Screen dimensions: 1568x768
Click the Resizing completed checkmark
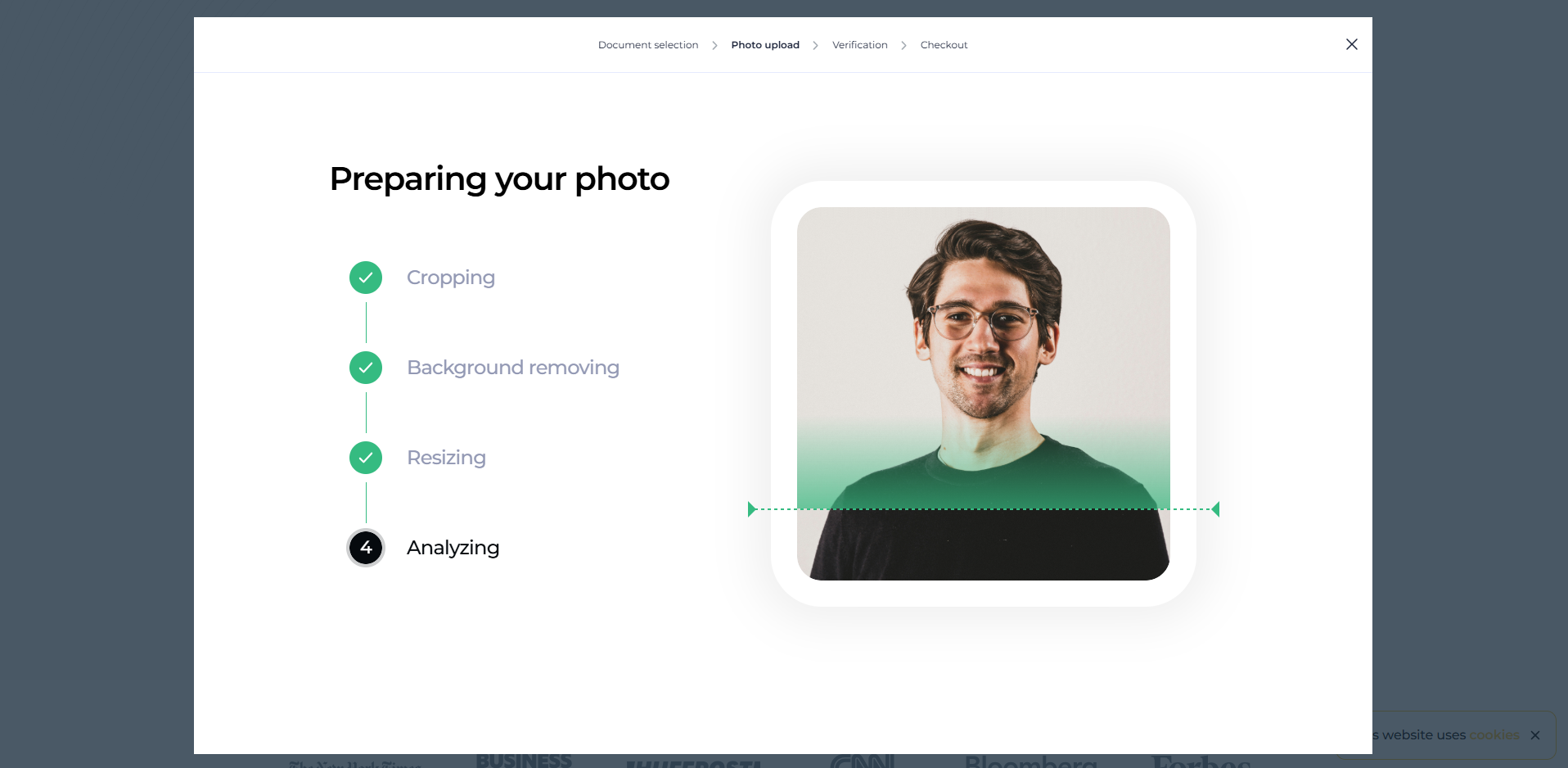[365, 458]
